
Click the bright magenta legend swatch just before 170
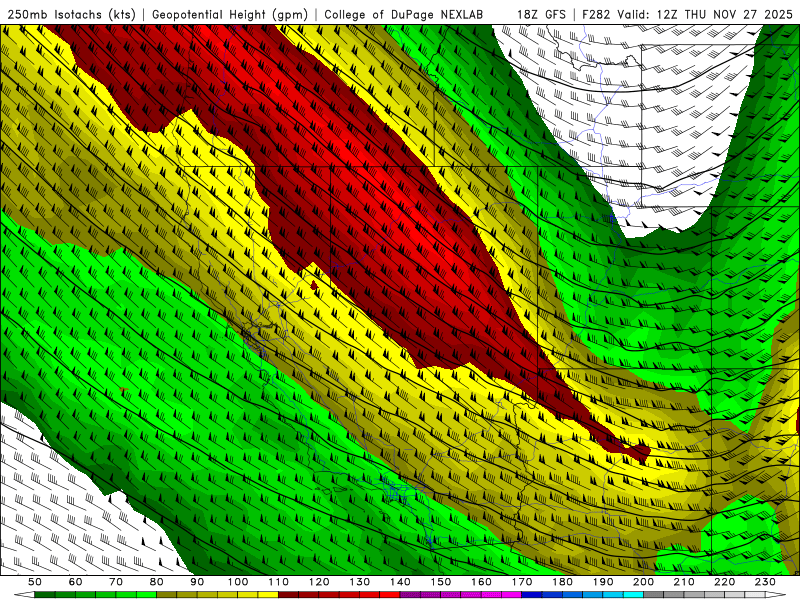(511, 594)
